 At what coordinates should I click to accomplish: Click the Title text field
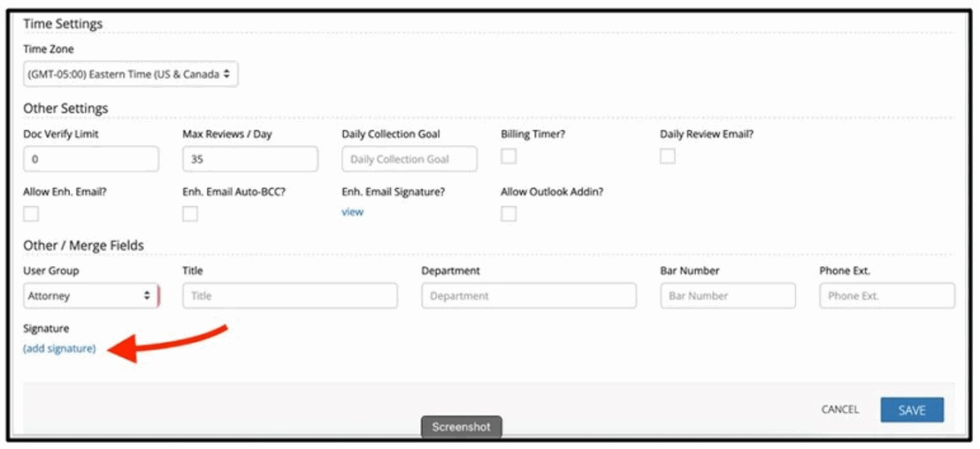[290, 296]
